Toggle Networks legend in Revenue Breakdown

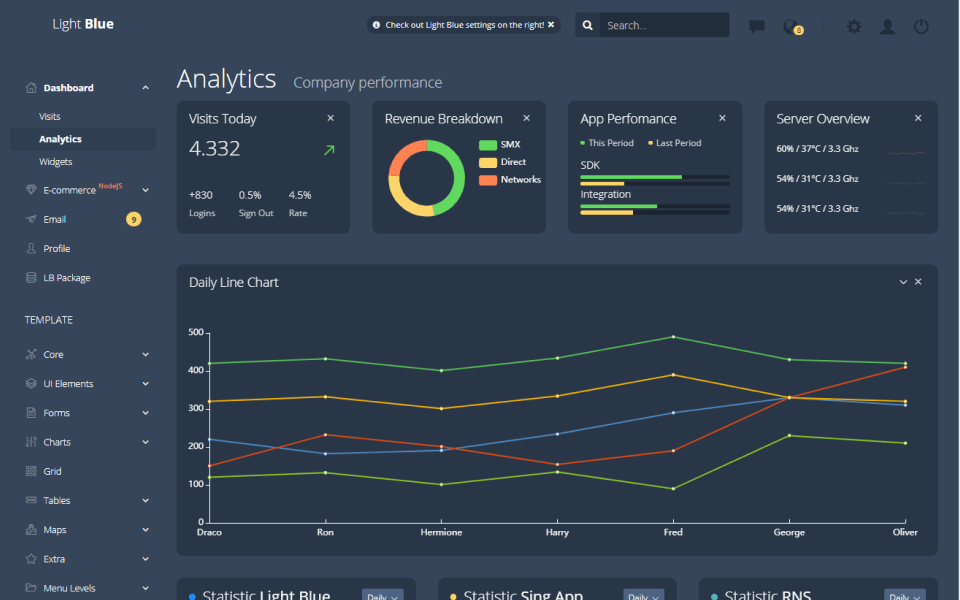tap(509, 180)
